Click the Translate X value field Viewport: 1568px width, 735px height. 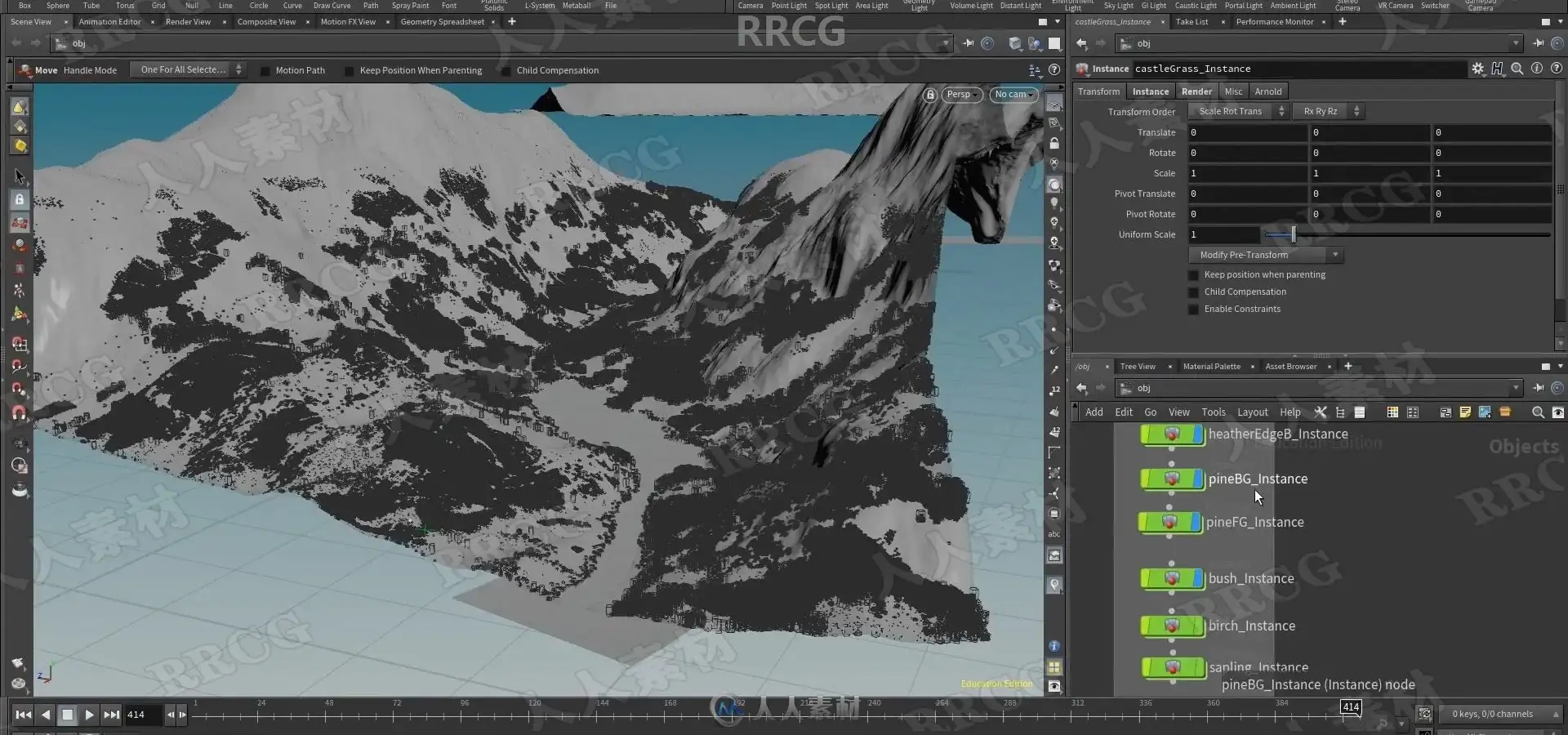click(1247, 132)
